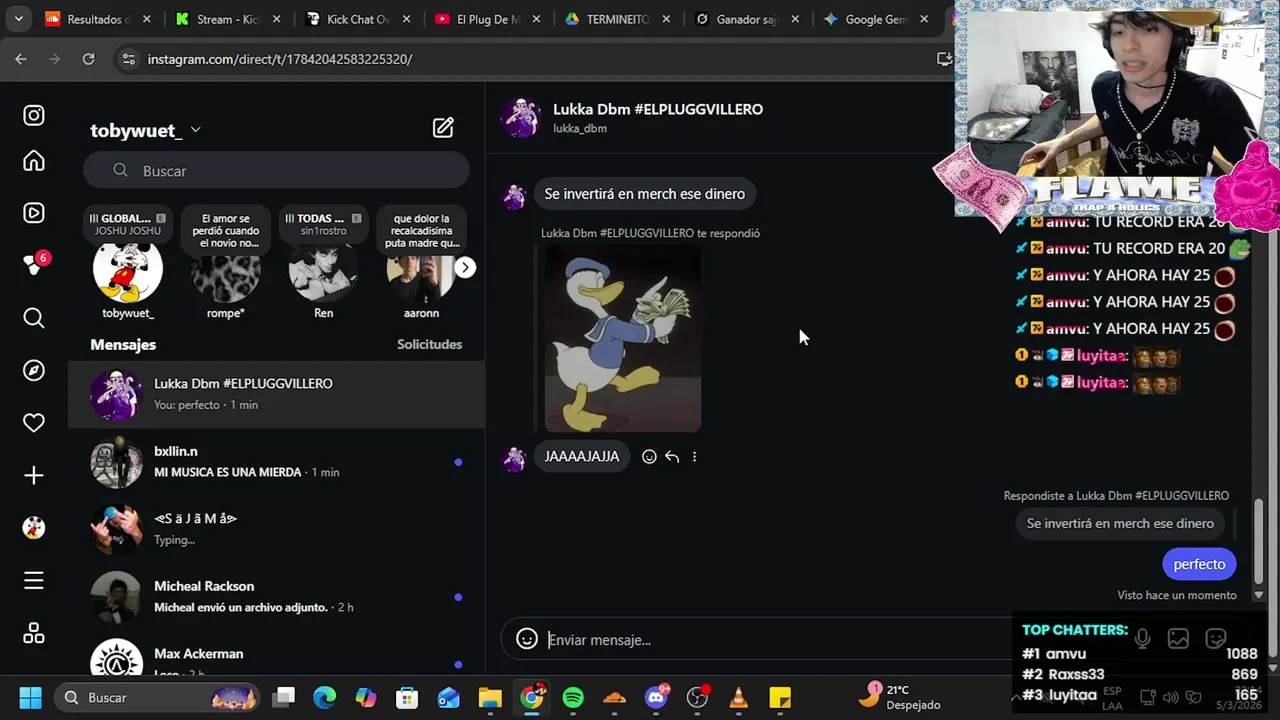
Task: Open Notifications heart icon
Action: [34, 423]
